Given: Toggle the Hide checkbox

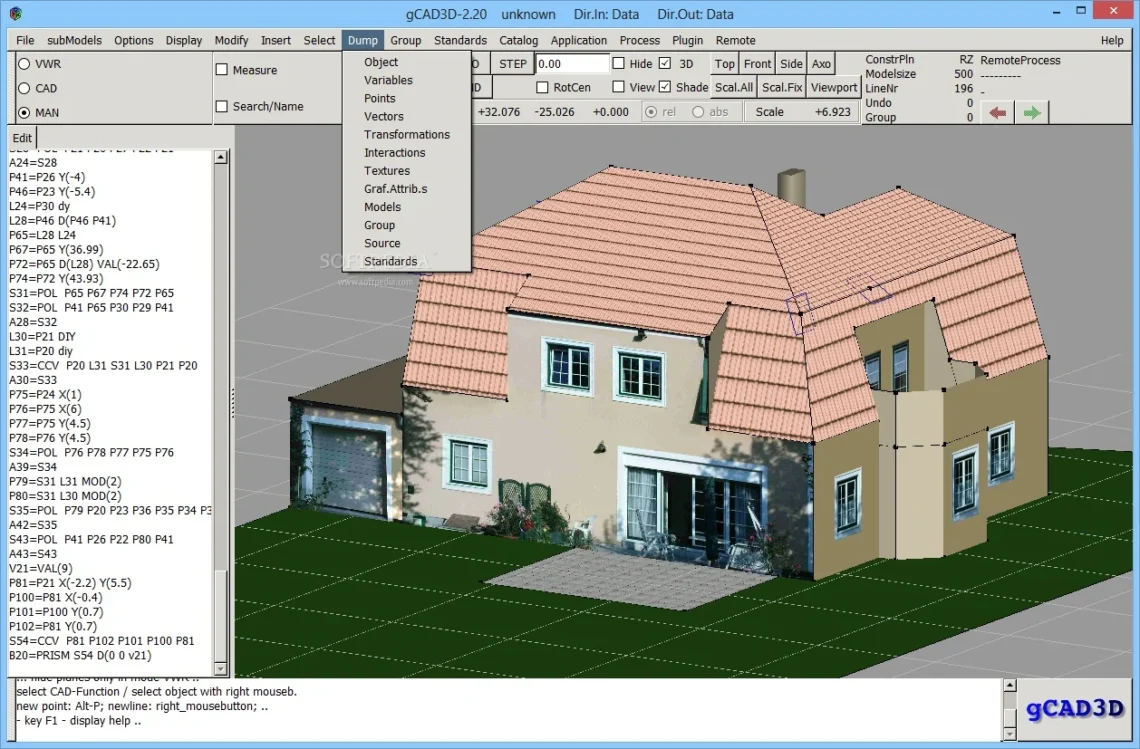Looking at the screenshot, I should point(619,64).
